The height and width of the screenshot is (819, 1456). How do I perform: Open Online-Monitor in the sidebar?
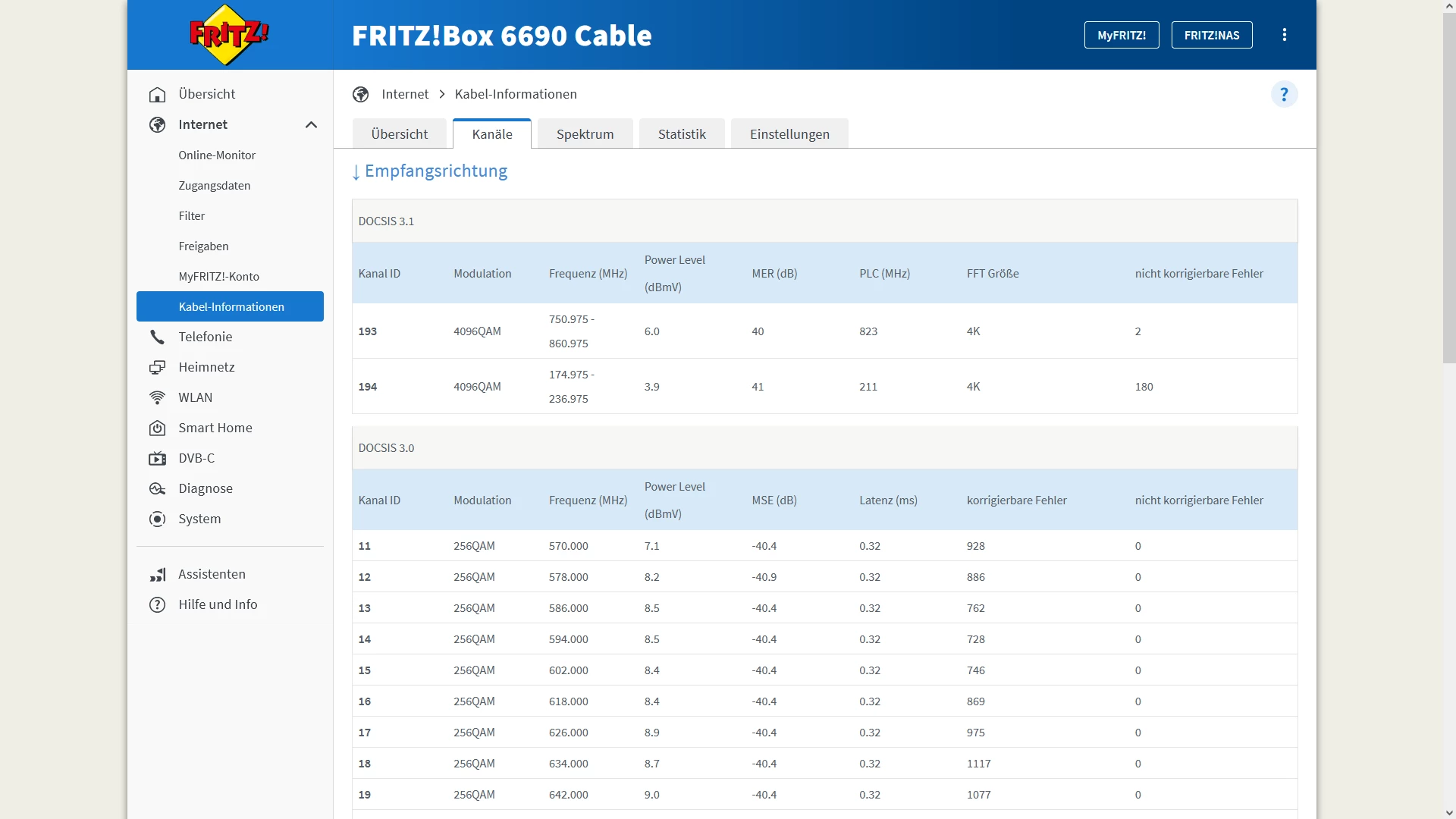[x=217, y=155]
